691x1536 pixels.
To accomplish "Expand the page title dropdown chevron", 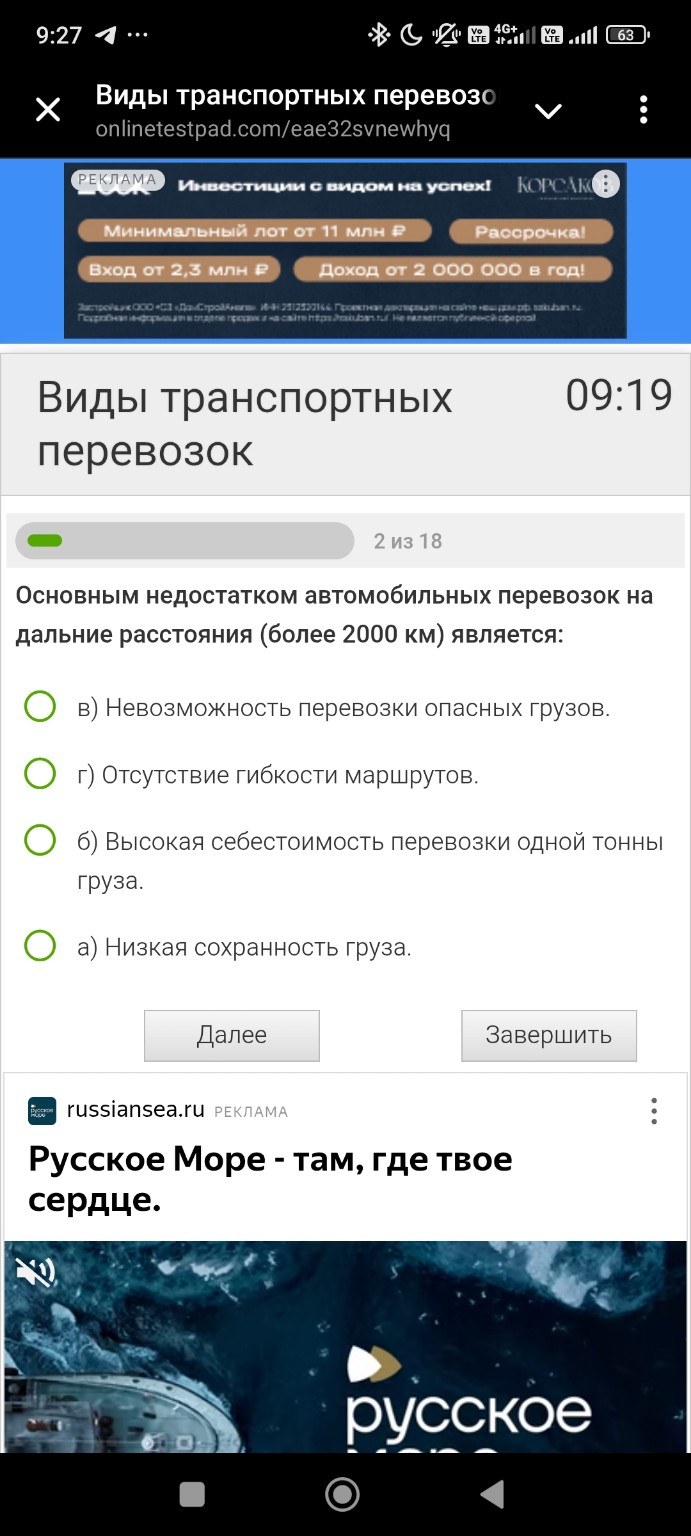I will coord(548,110).
